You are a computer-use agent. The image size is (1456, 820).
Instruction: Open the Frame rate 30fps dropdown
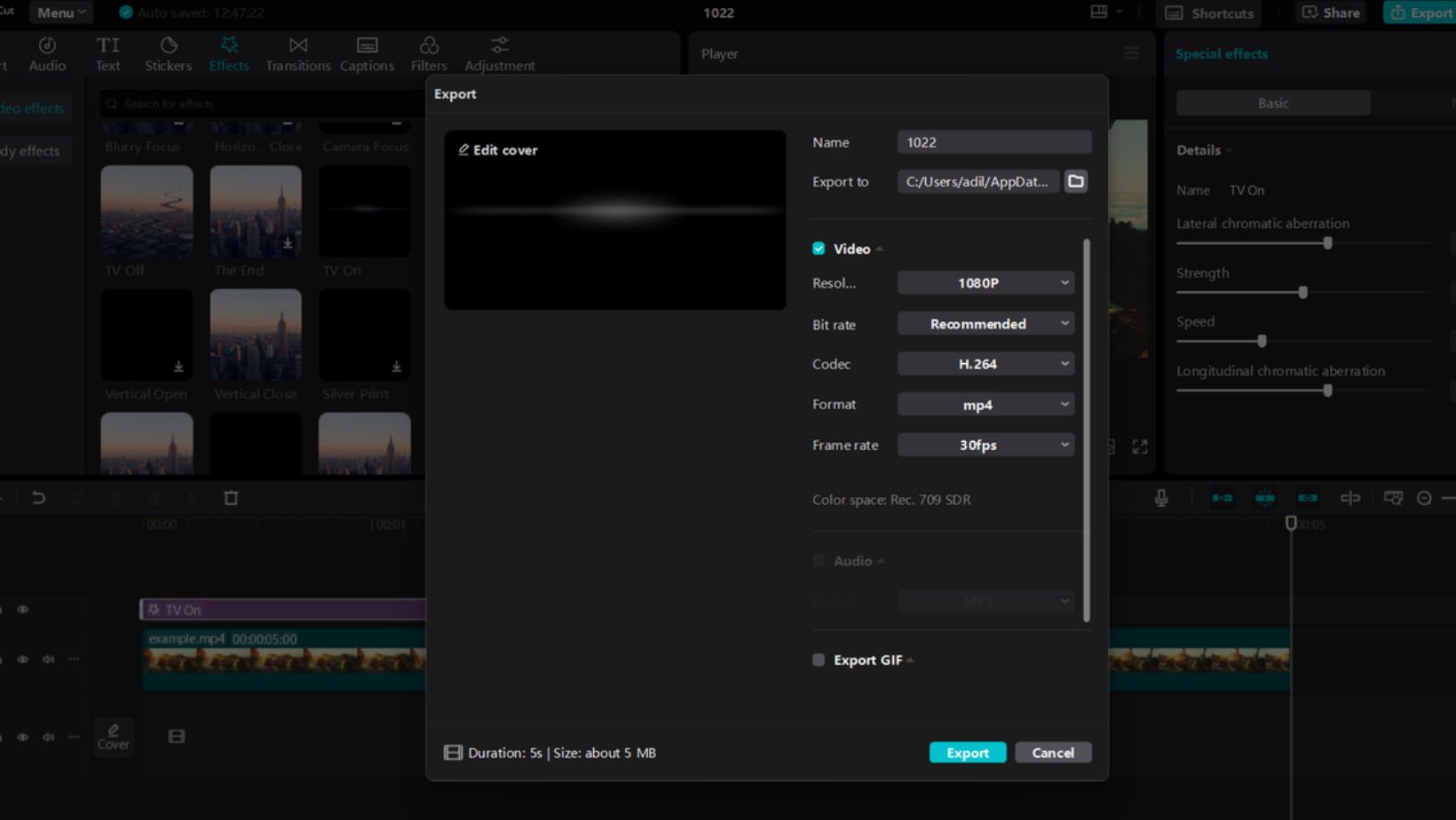(x=985, y=445)
